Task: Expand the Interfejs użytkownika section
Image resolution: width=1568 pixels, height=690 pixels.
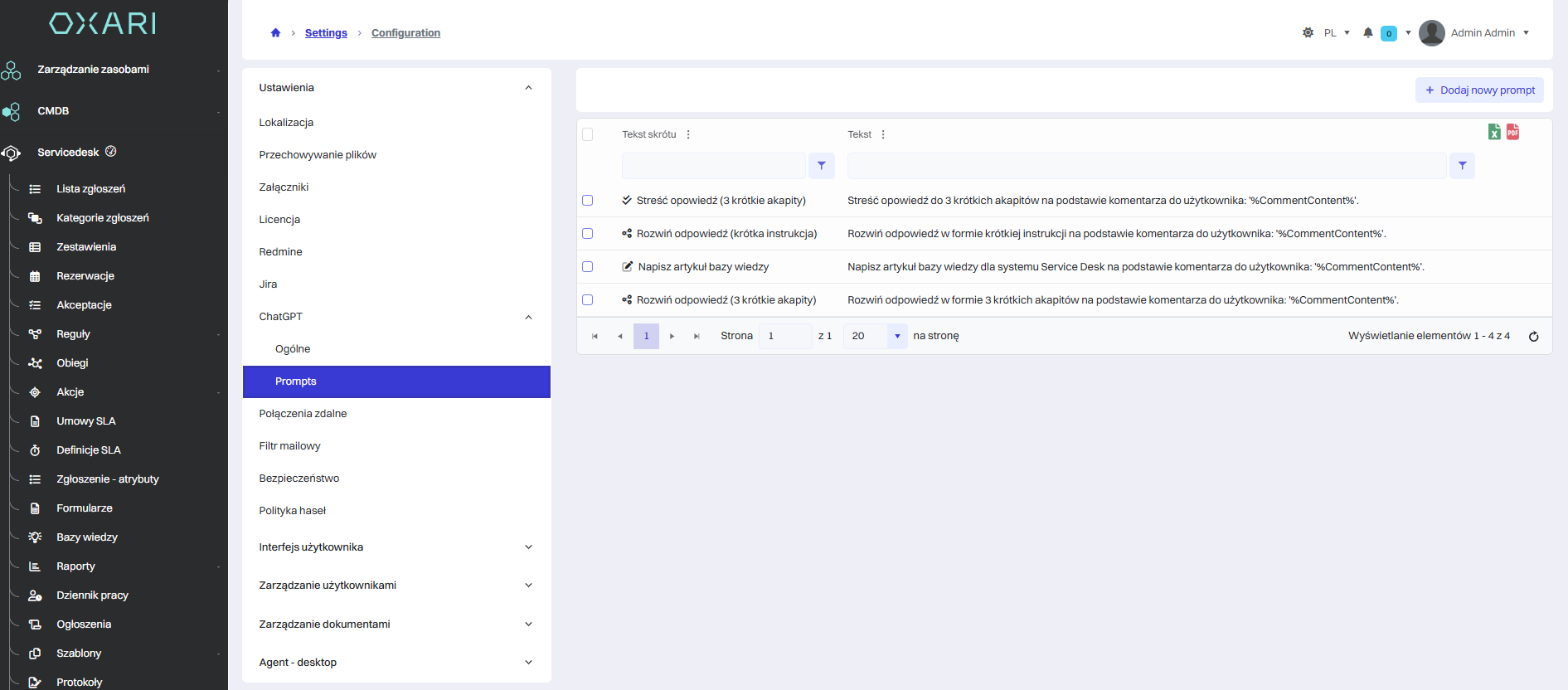Action: pos(528,547)
